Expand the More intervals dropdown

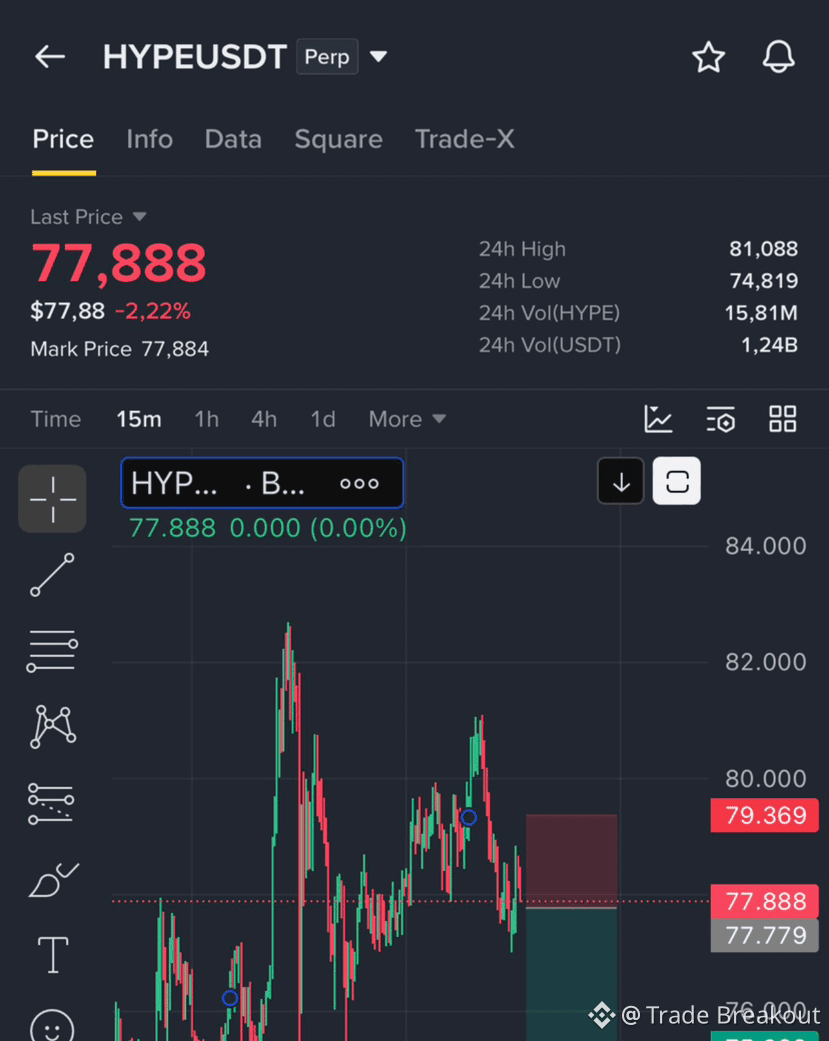[x=407, y=420]
